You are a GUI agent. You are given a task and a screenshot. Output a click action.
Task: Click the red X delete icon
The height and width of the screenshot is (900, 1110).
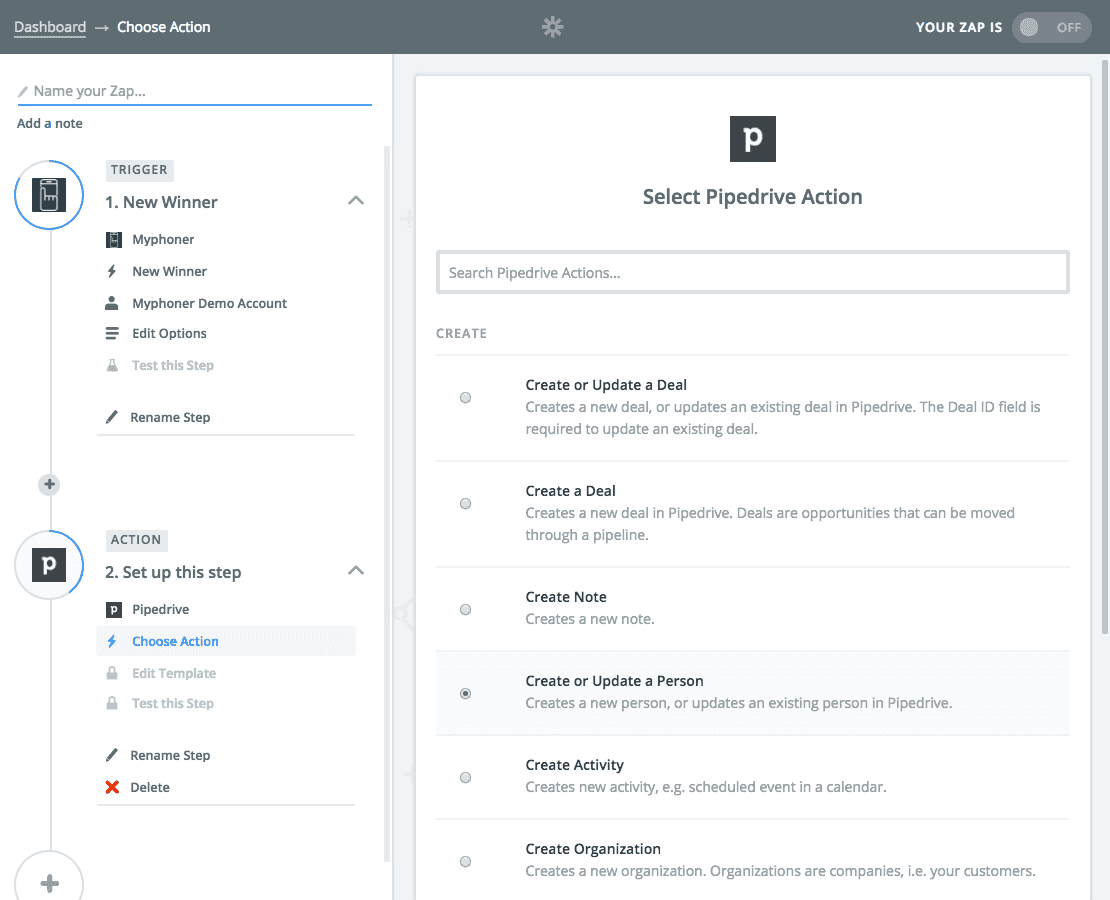click(x=112, y=787)
